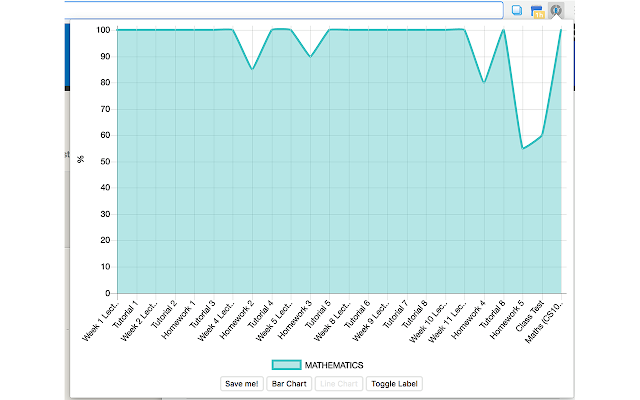Click the 'Homework 1' axis label
The image size is (640, 400).
tap(178, 320)
